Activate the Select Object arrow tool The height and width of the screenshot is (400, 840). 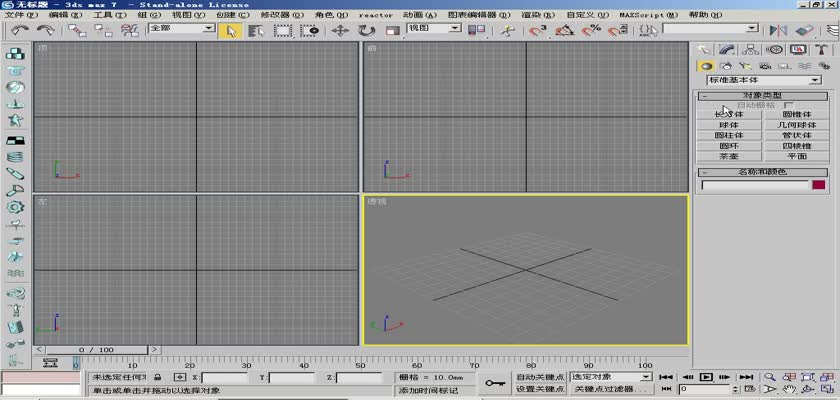pyautogui.click(x=231, y=31)
